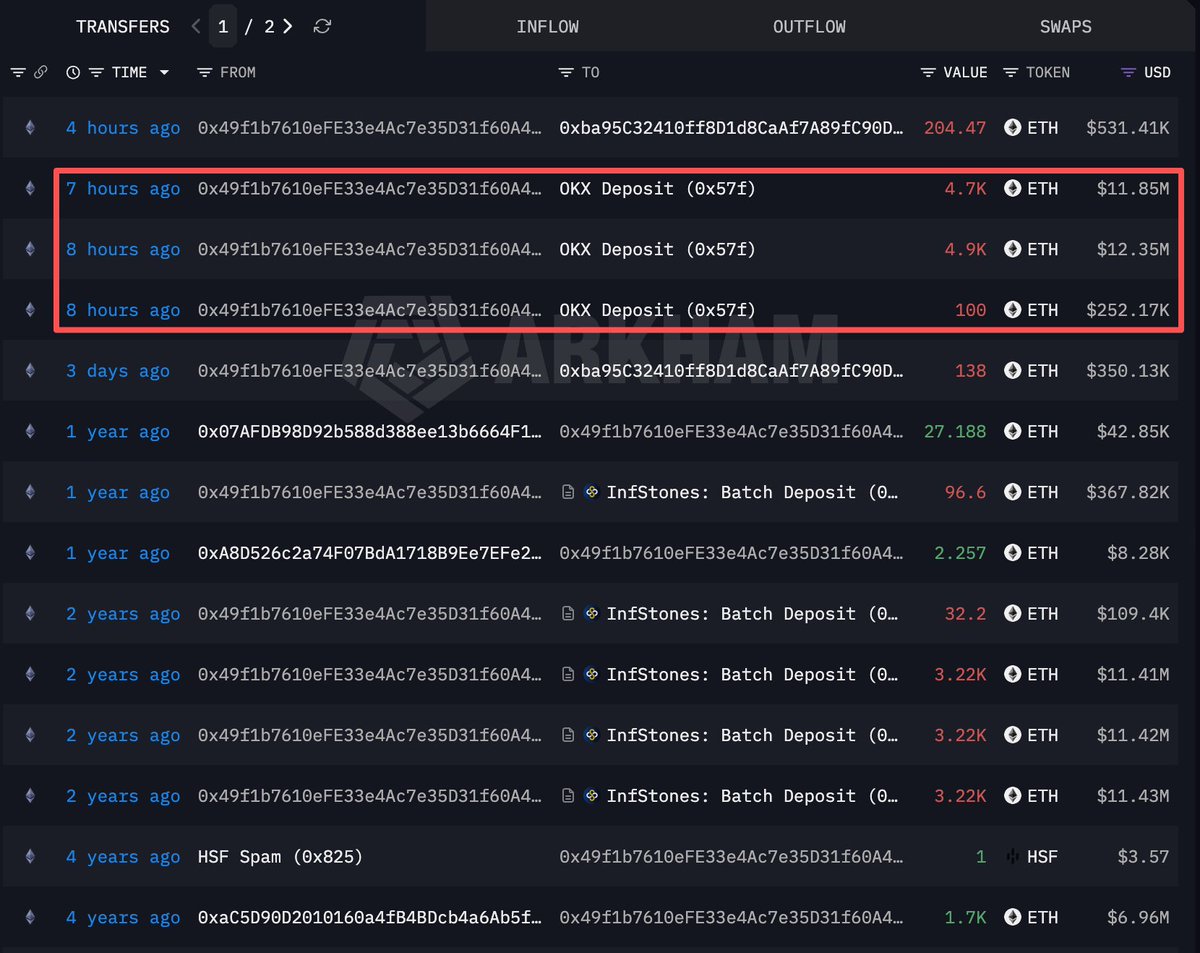Click recipient address in HSF Spam row
This screenshot has height=953, width=1200.
tap(732, 857)
